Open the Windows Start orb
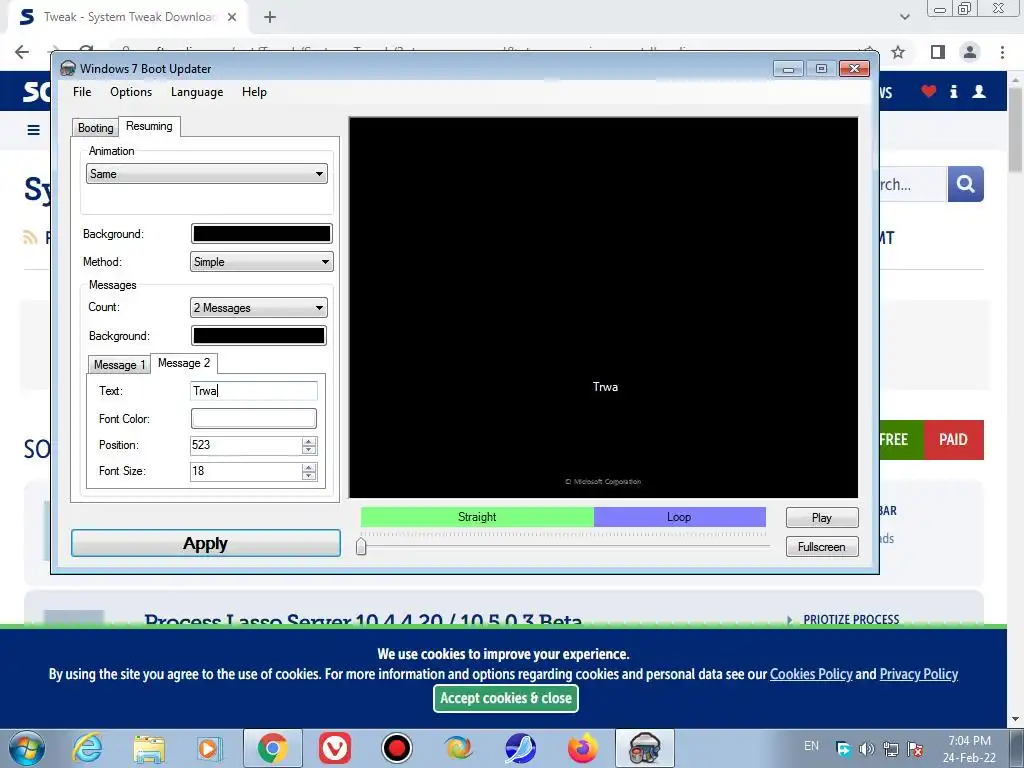Viewport: 1024px width, 768px height. [x=27, y=748]
